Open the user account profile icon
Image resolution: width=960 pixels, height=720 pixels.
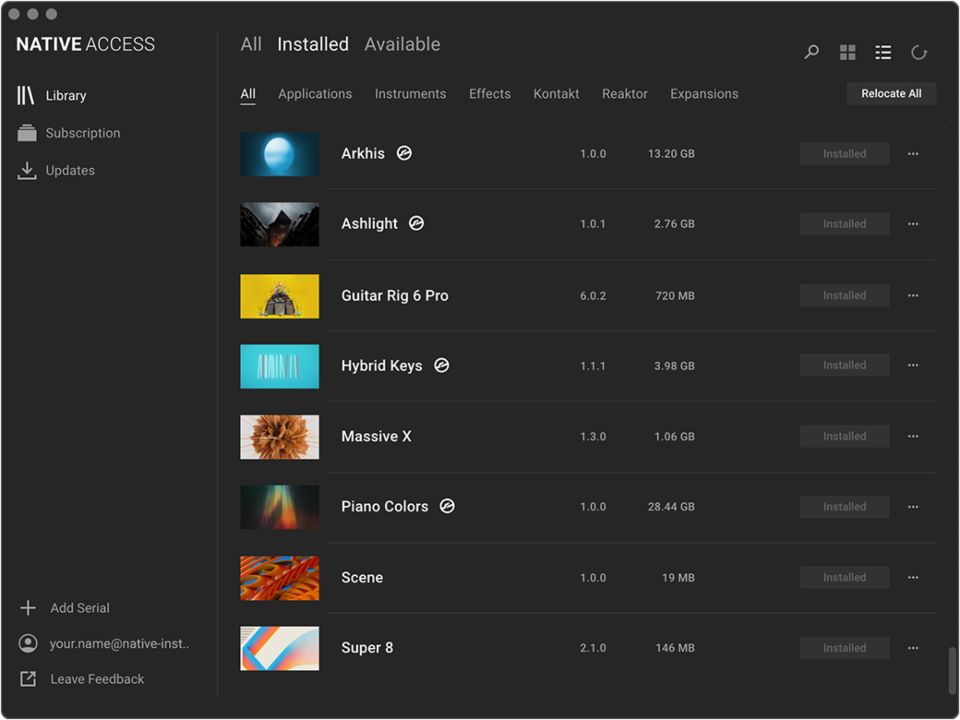[x=28, y=644]
